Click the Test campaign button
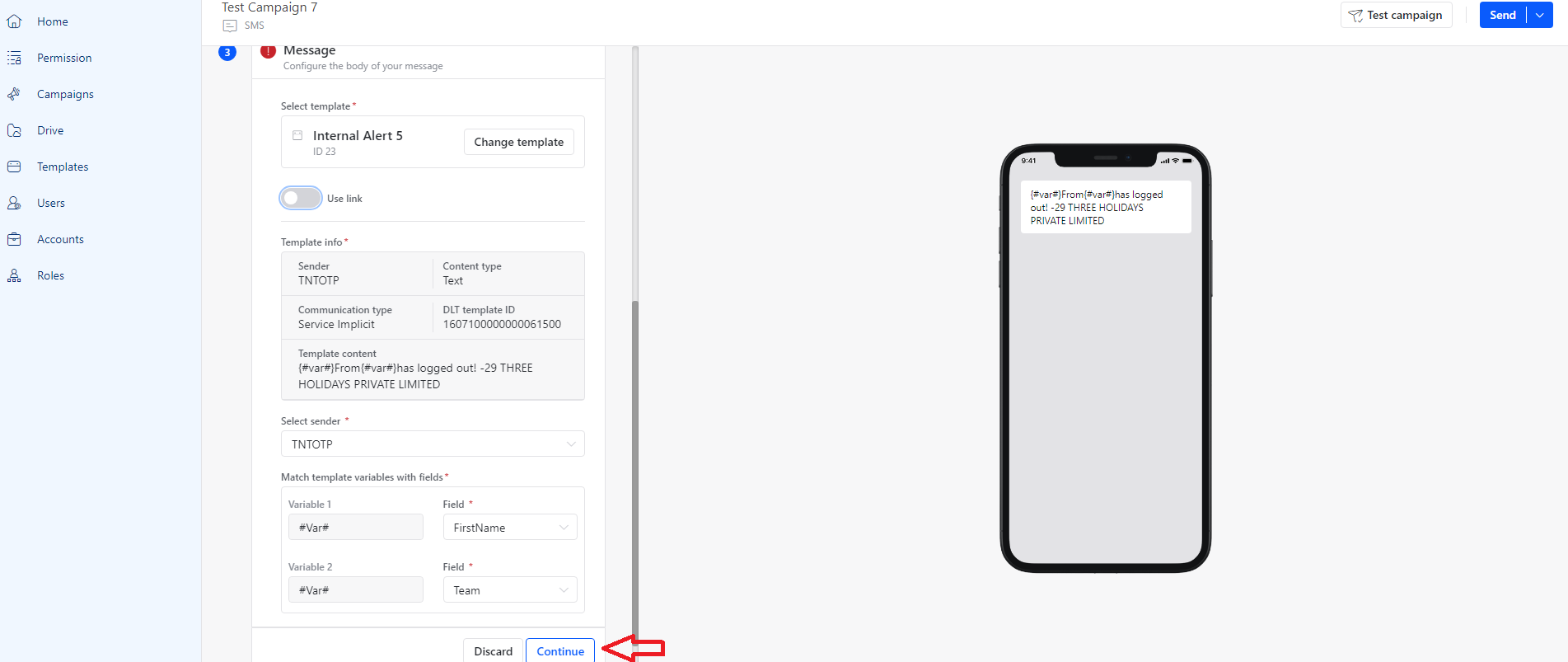 [x=1396, y=15]
